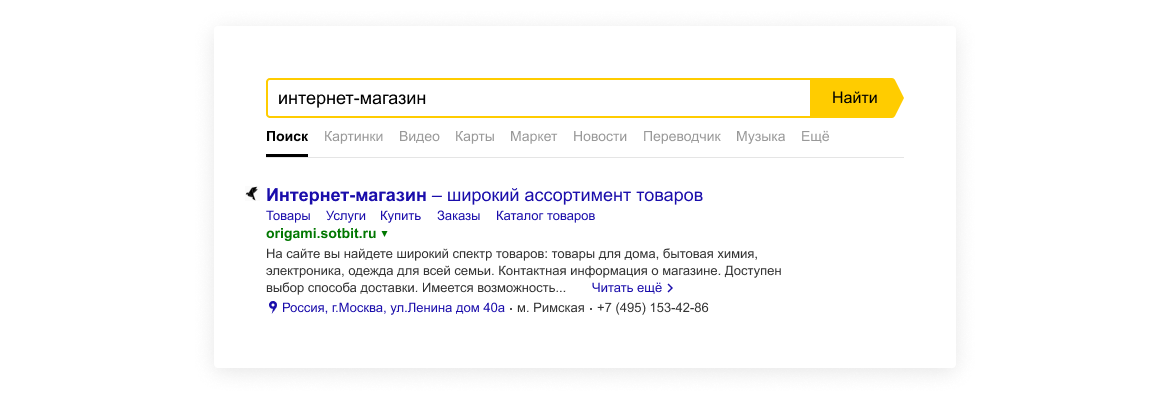Screen dimensions: 1170x394
Task: Open the Интернет-магазин result title link
Action: [x=484, y=196]
